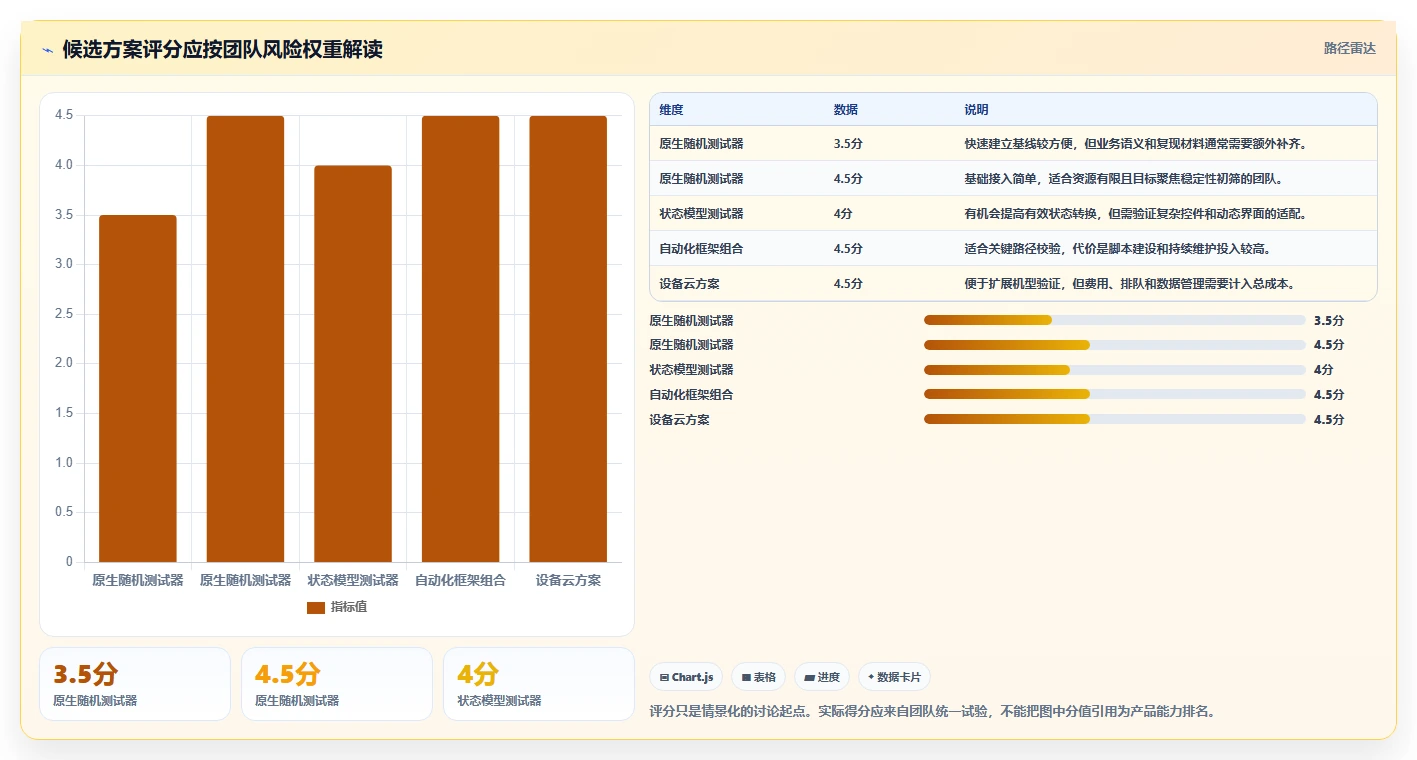The height and width of the screenshot is (760, 1417).
Task: Open the 4分 状态模型测试器 stat card
Action: point(539,684)
